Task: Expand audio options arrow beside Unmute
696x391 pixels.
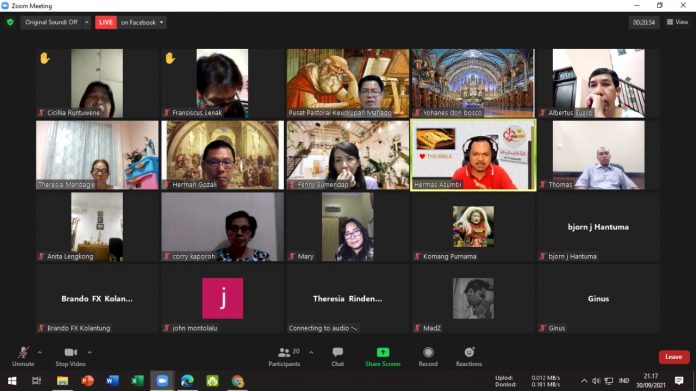Action: [40, 352]
